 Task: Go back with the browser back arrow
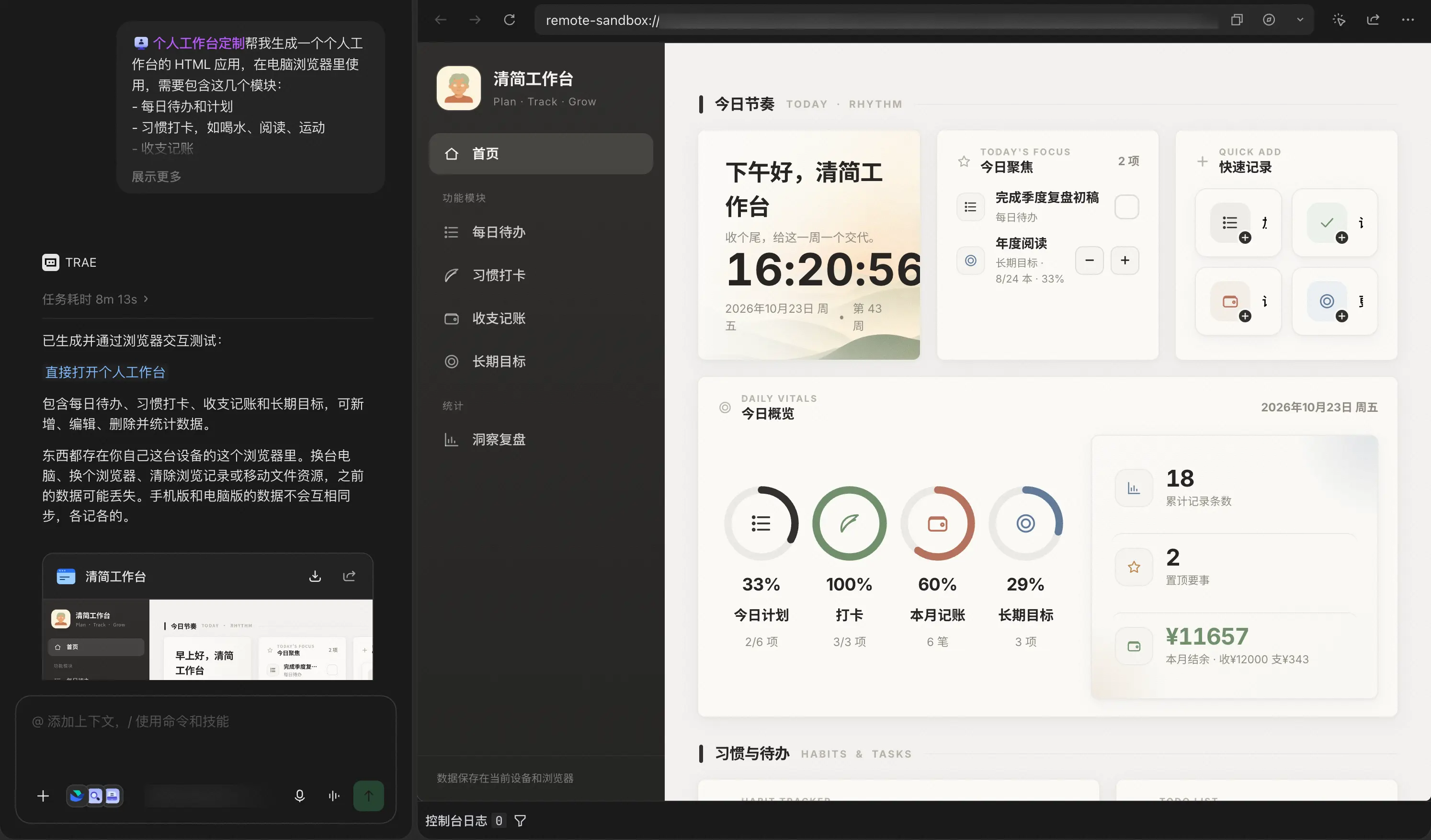click(441, 20)
